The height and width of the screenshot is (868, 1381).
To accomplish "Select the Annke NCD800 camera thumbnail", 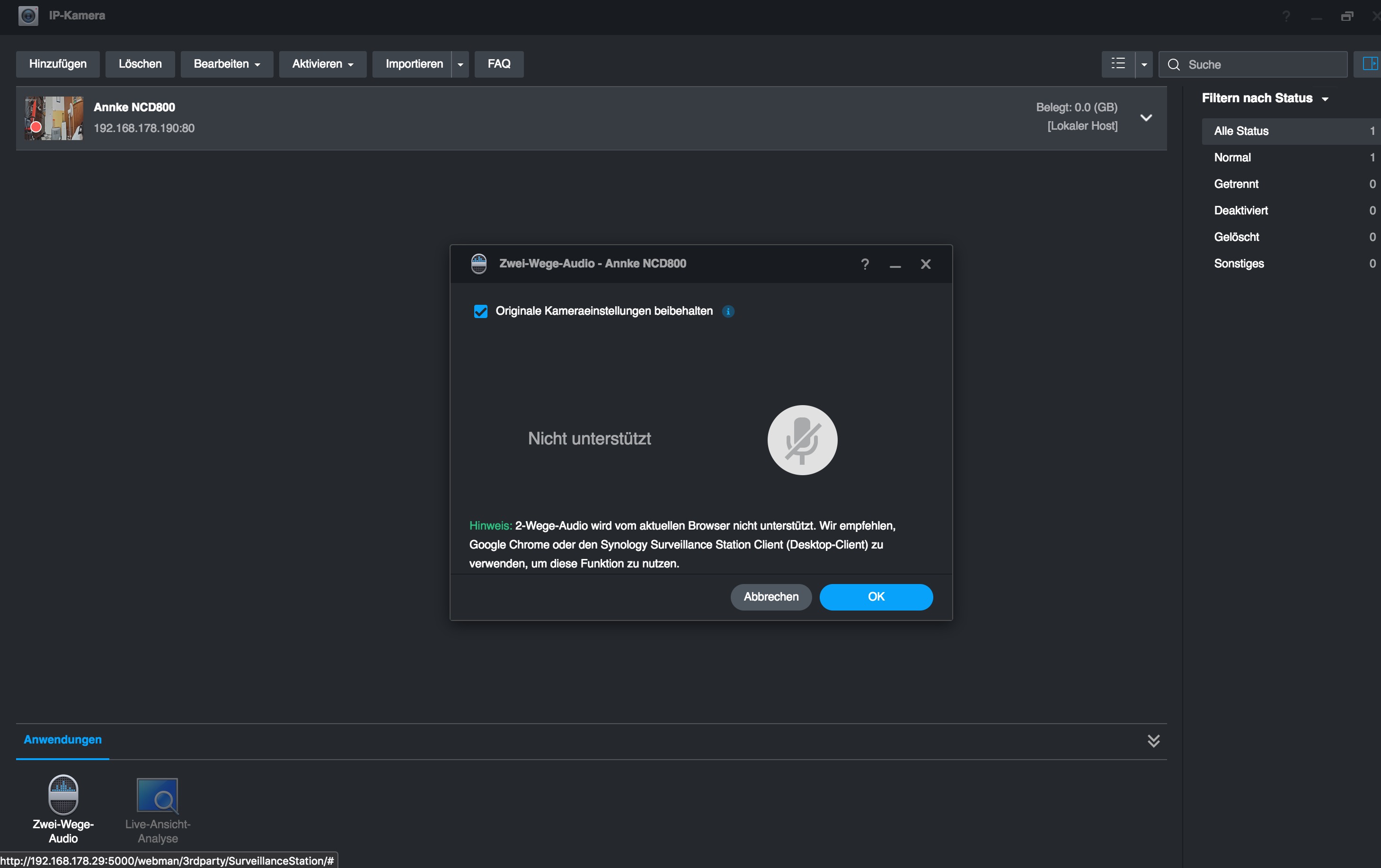I will point(54,117).
